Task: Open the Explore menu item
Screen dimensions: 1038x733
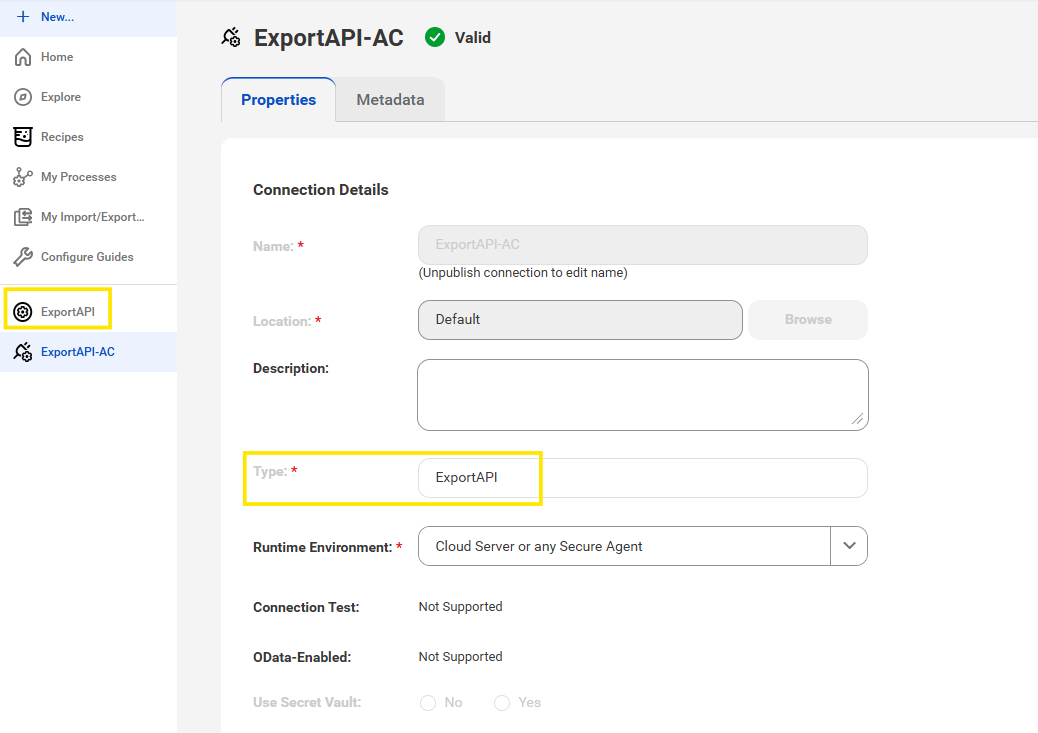Action: (x=89, y=97)
